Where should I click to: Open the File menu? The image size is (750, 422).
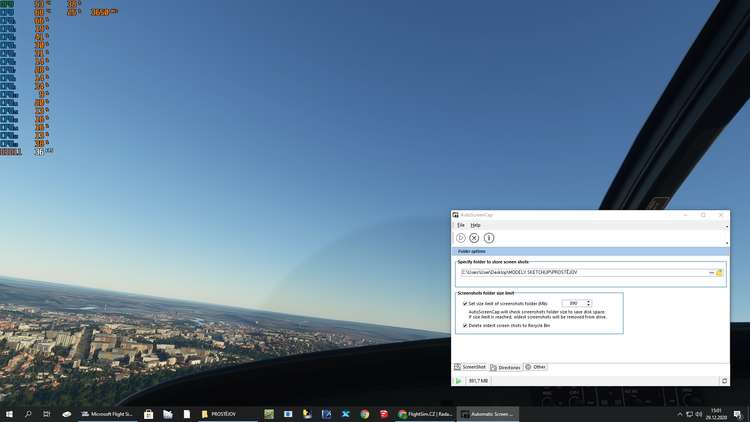click(461, 225)
